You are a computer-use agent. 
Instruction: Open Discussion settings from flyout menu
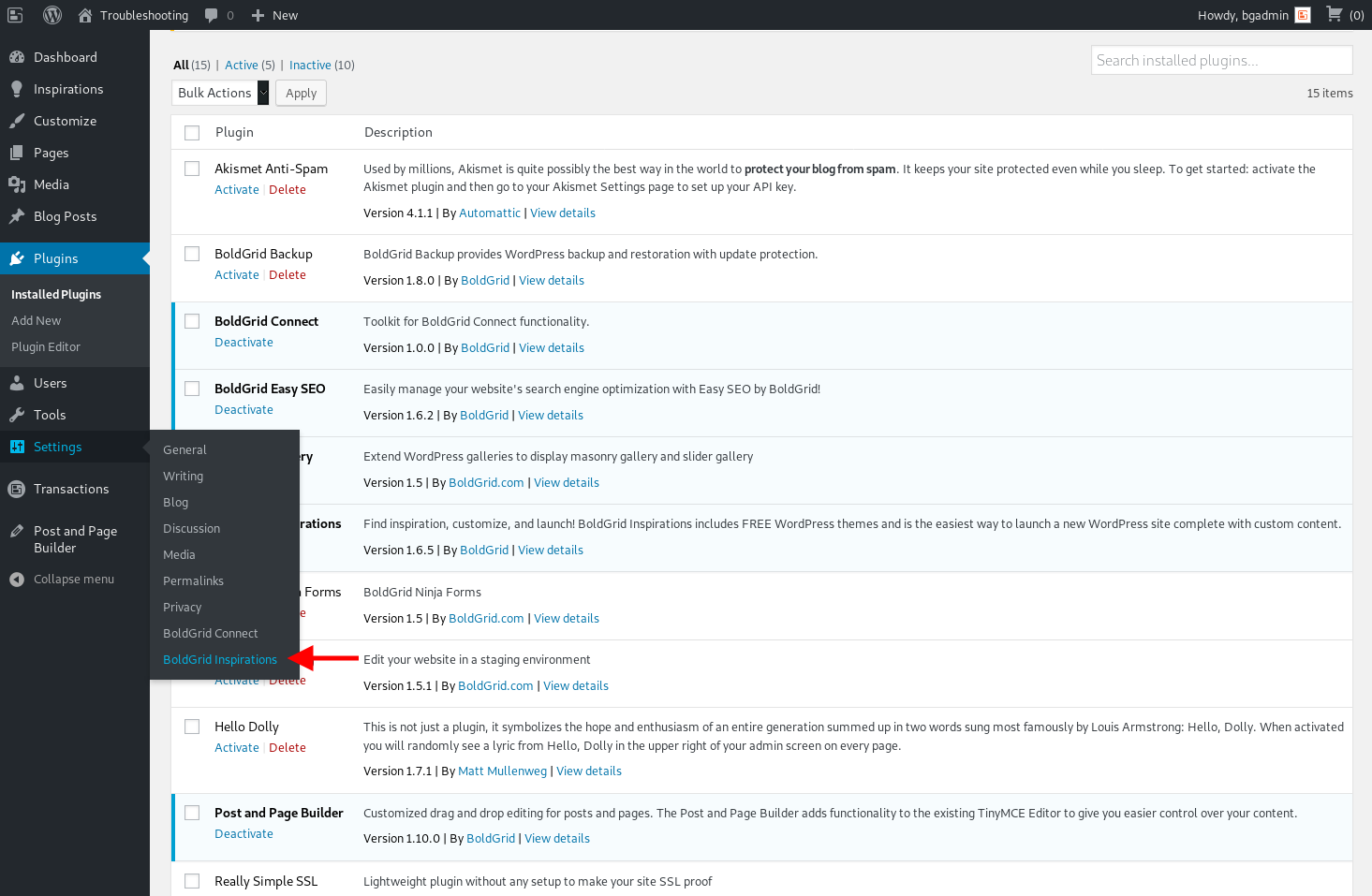tap(191, 528)
